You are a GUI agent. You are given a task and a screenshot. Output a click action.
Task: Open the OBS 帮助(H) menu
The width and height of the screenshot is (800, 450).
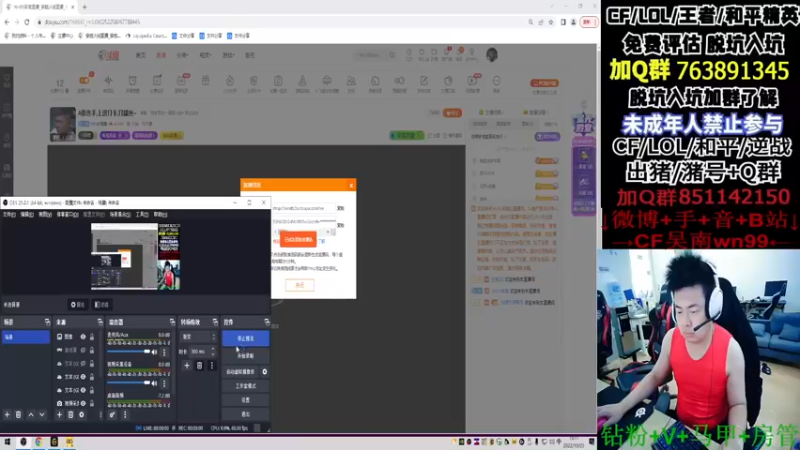pyautogui.click(x=160, y=214)
